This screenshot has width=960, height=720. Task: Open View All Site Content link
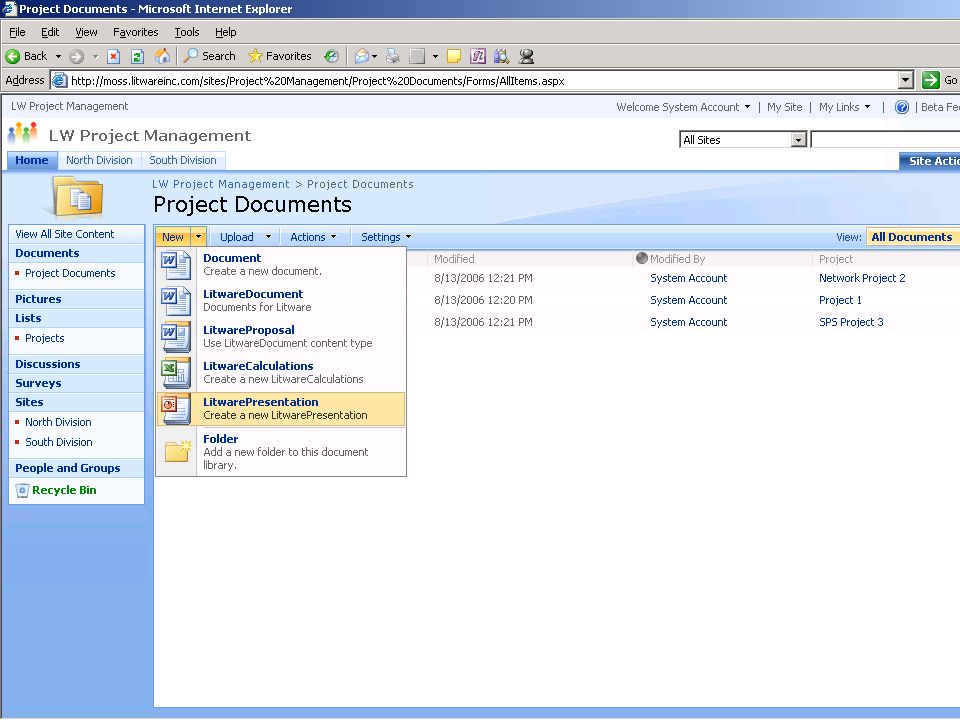[65, 234]
